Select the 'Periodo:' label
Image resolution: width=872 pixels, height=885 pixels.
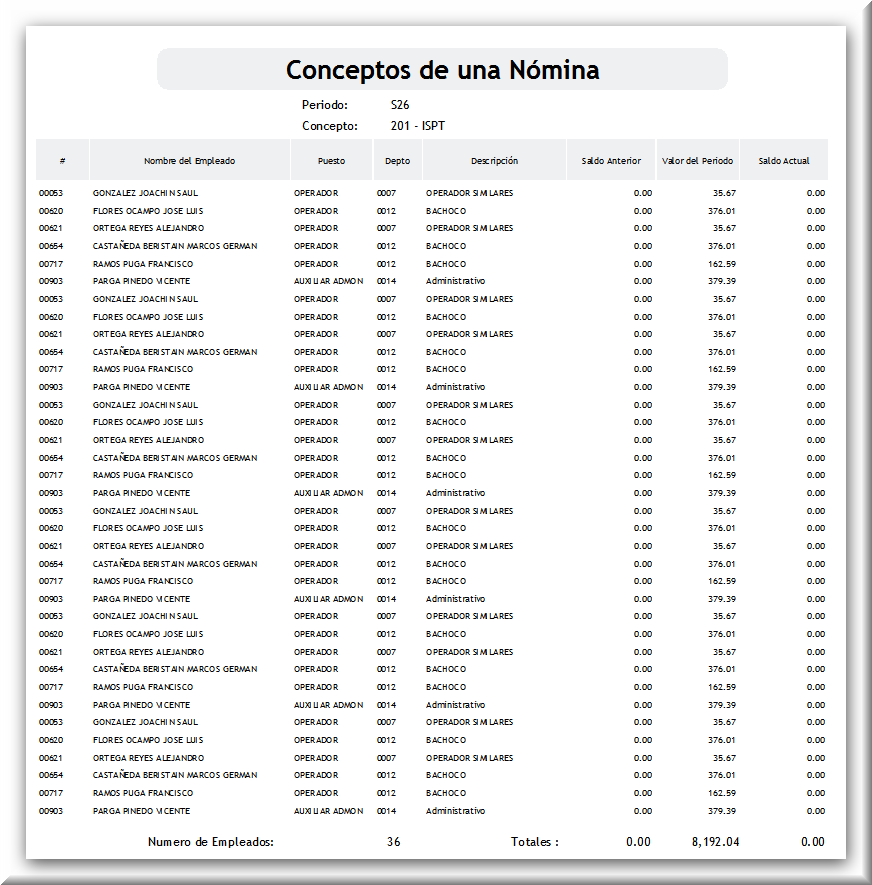pyautogui.click(x=325, y=105)
